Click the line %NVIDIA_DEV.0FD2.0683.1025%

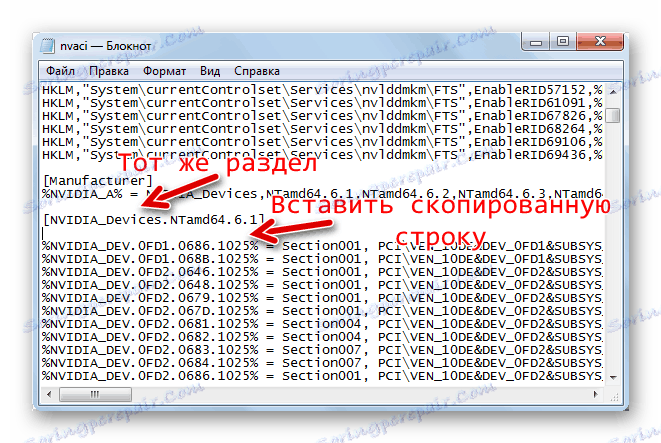click(x=322, y=350)
